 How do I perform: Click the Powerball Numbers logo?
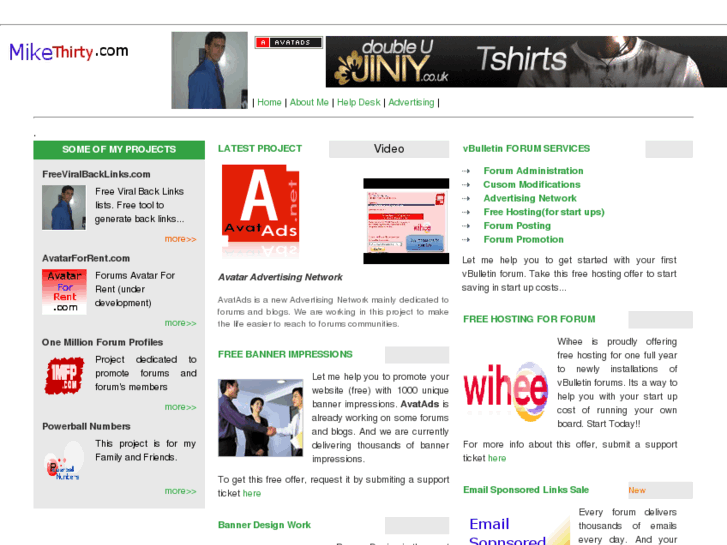pyautogui.click(x=64, y=461)
